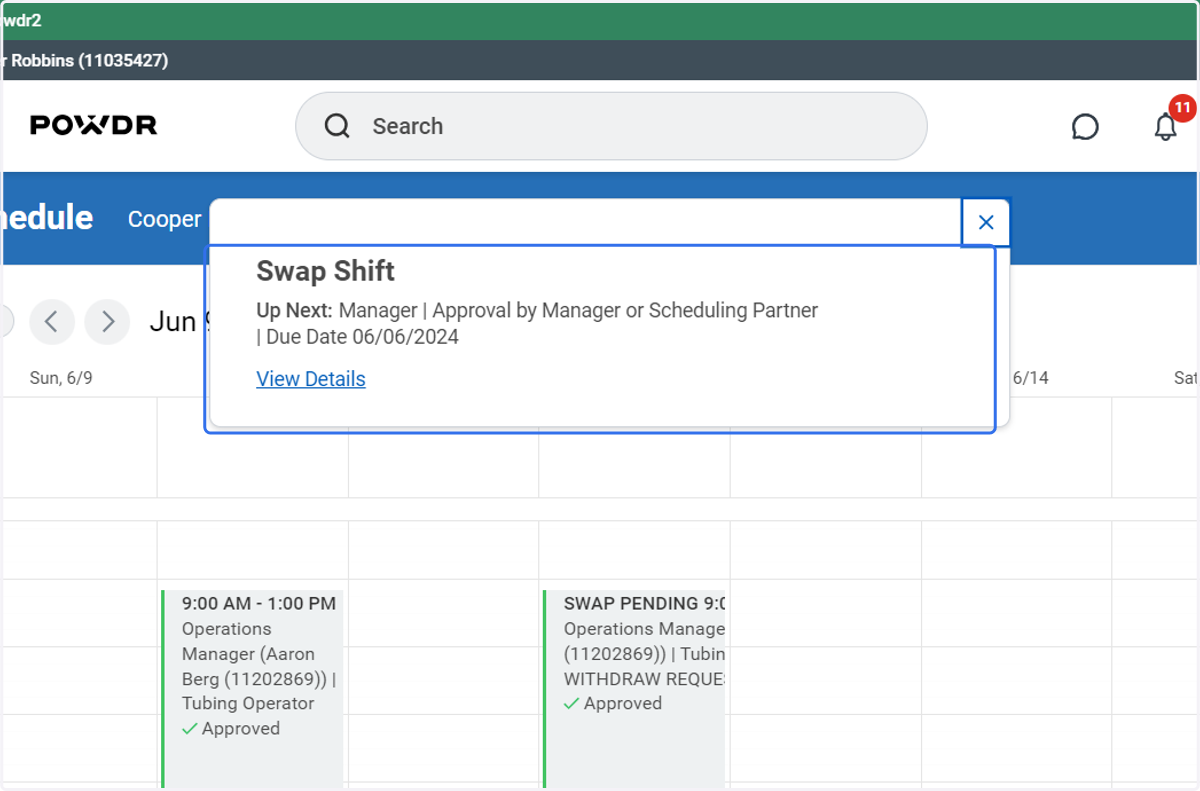Go to next week arrow
This screenshot has height=791, width=1200.
point(108,322)
